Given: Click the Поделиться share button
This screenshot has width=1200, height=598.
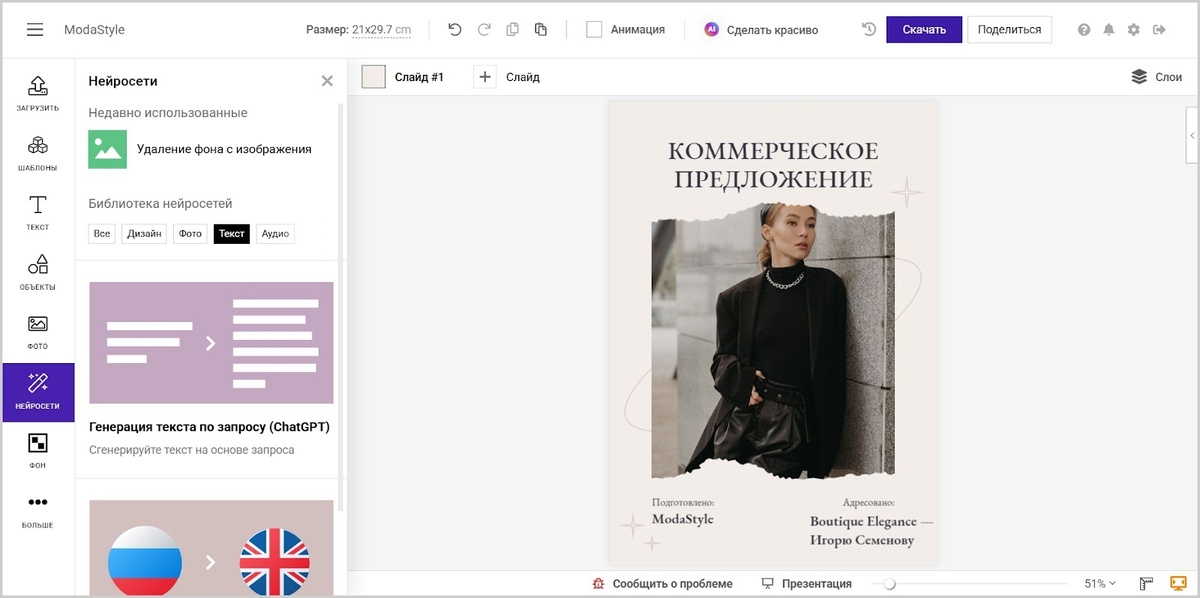Looking at the screenshot, I should click(x=1009, y=30).
